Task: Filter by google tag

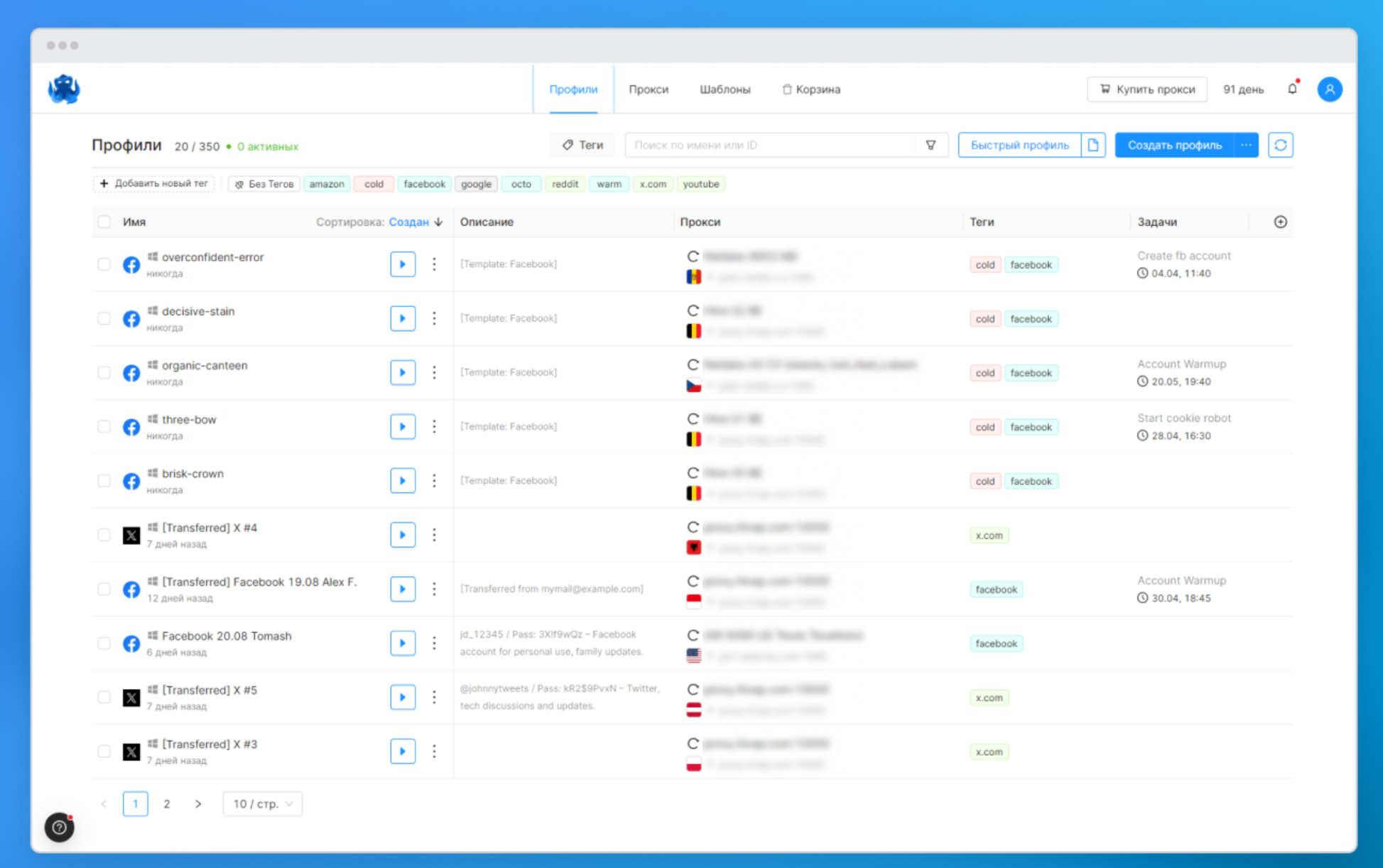Action: point(476,184)
